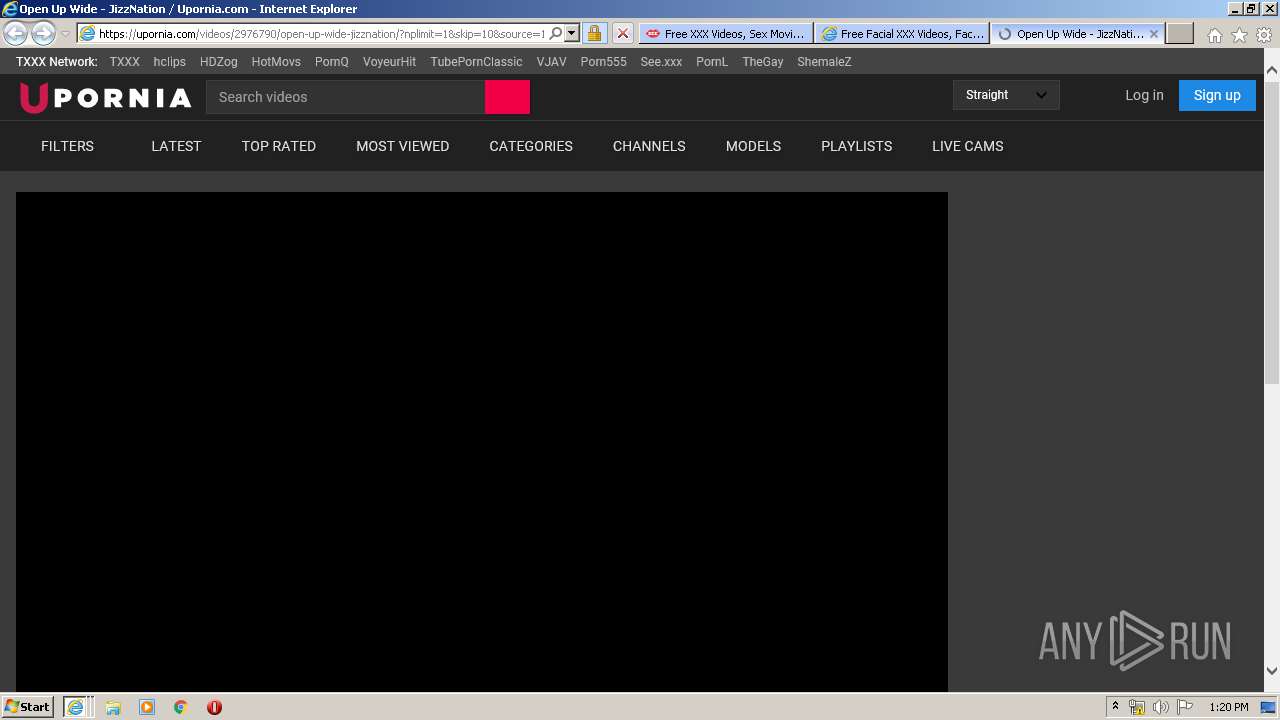
Task: Open the Windows Start menu
Action: (27, 707)
